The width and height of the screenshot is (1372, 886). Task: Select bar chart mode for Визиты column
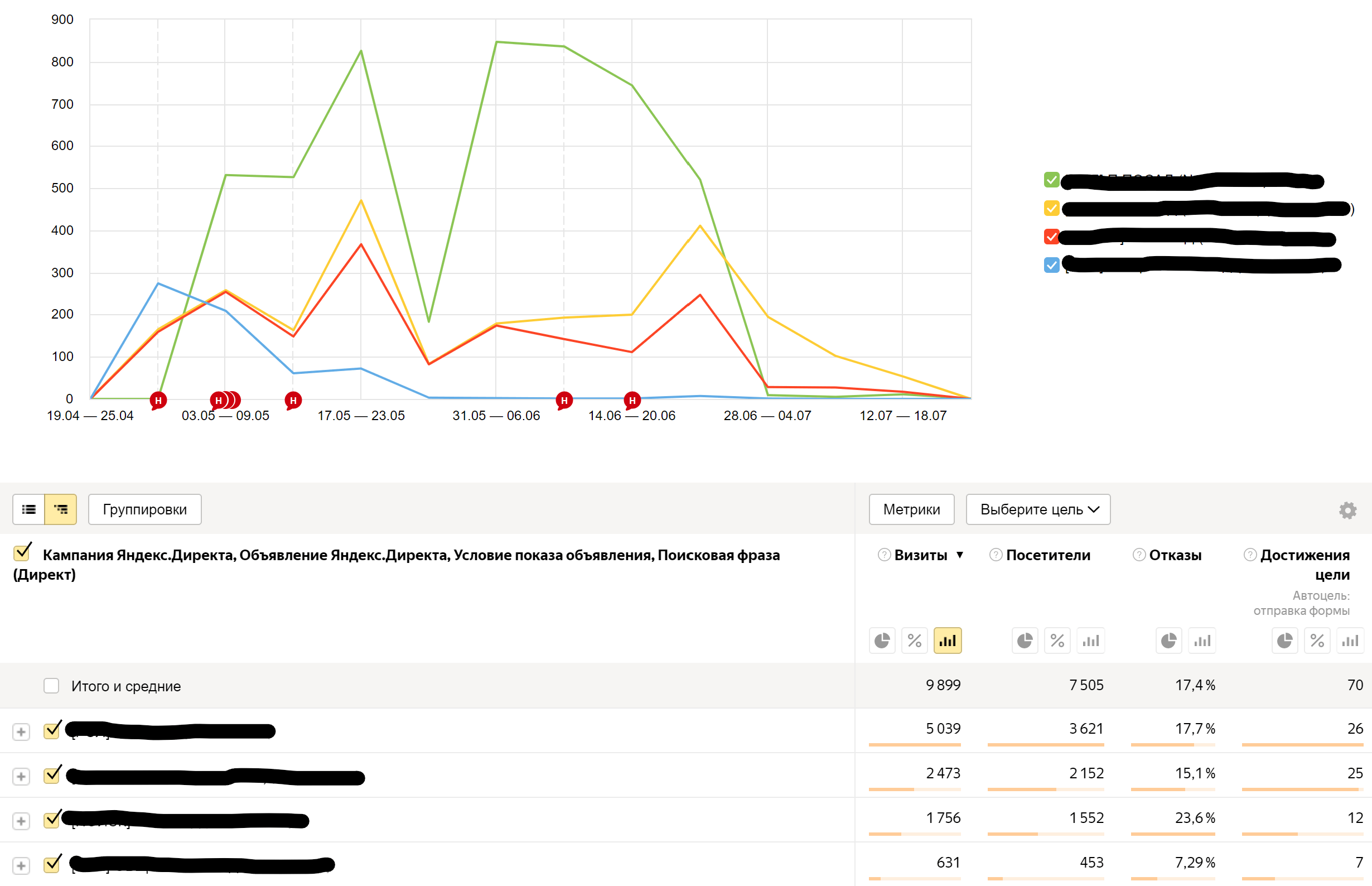click(947, 641)
